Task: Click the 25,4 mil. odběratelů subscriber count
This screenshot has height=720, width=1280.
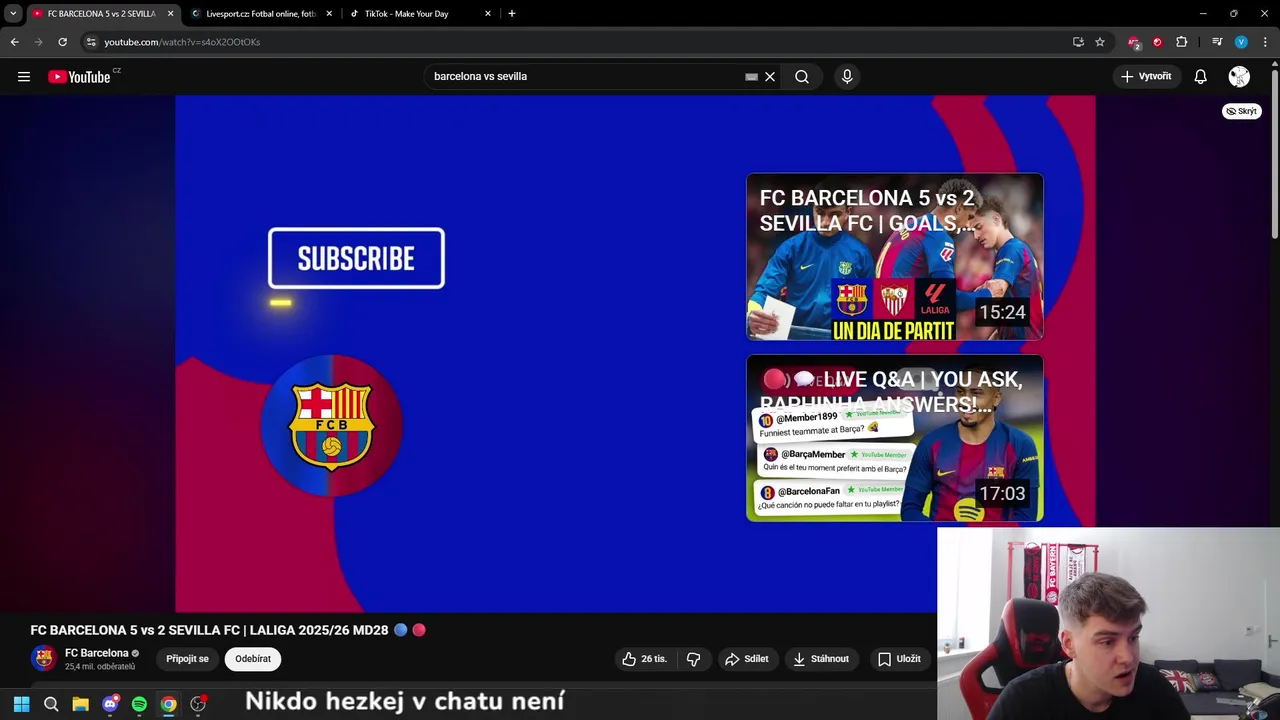Action: tap(100, 667)
